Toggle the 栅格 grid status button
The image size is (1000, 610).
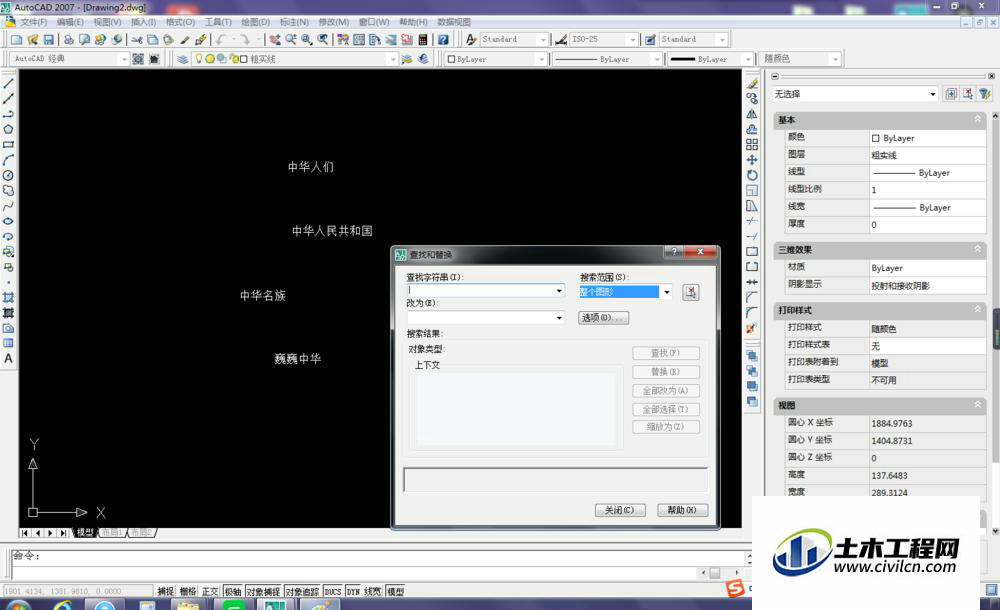tap(188, 591)
